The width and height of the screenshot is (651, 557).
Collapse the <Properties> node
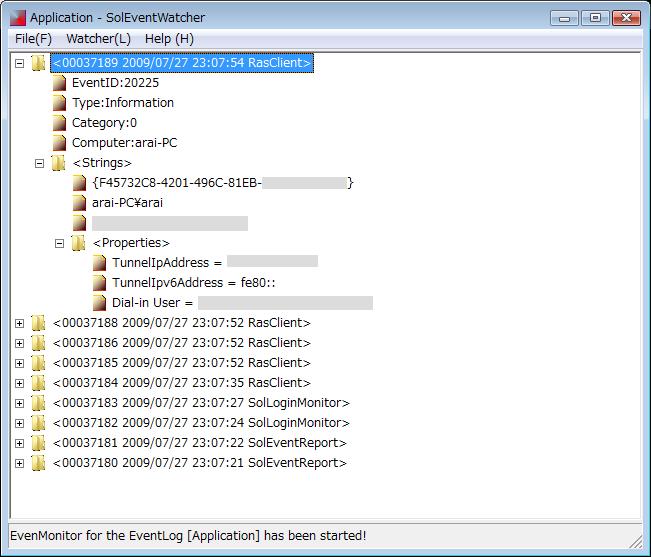point(59,244)
